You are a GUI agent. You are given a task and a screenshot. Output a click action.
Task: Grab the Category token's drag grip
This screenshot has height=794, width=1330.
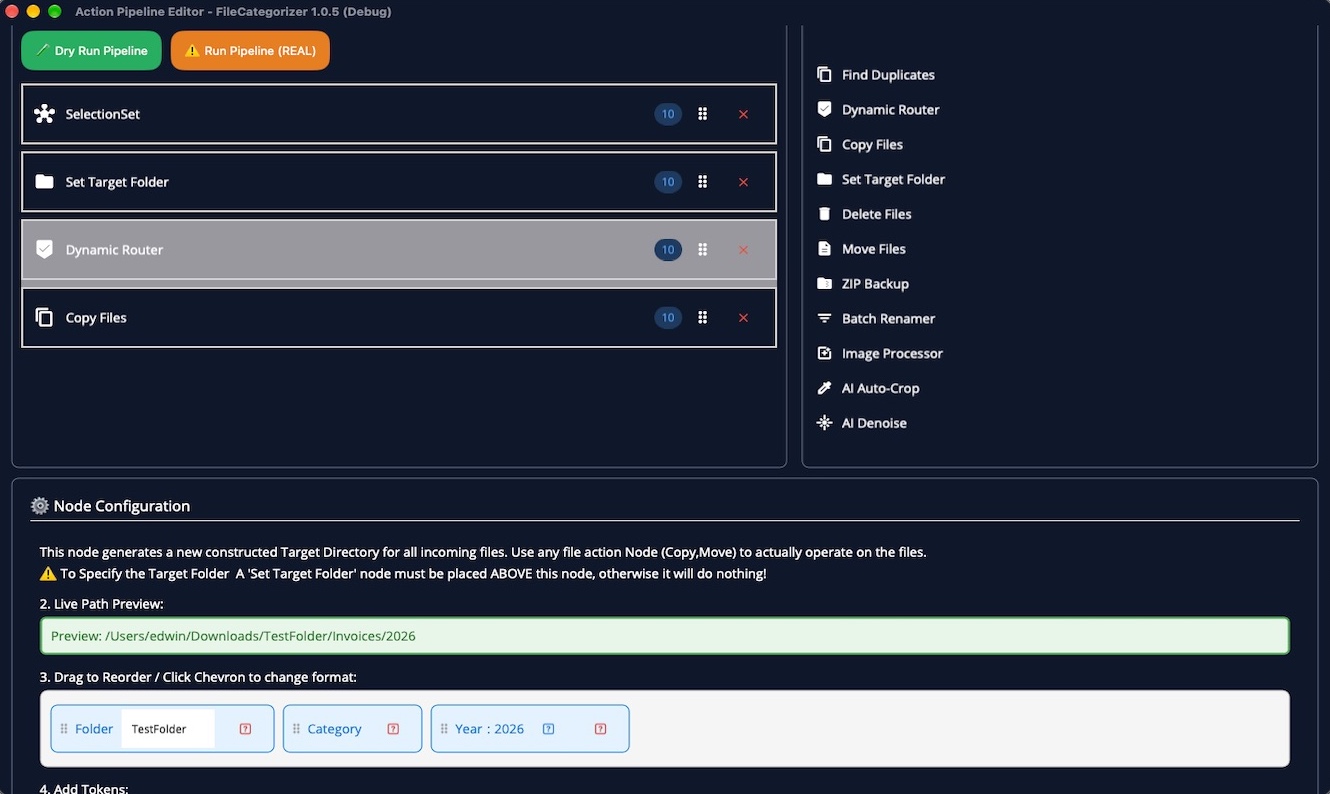(x=296, y=729)
